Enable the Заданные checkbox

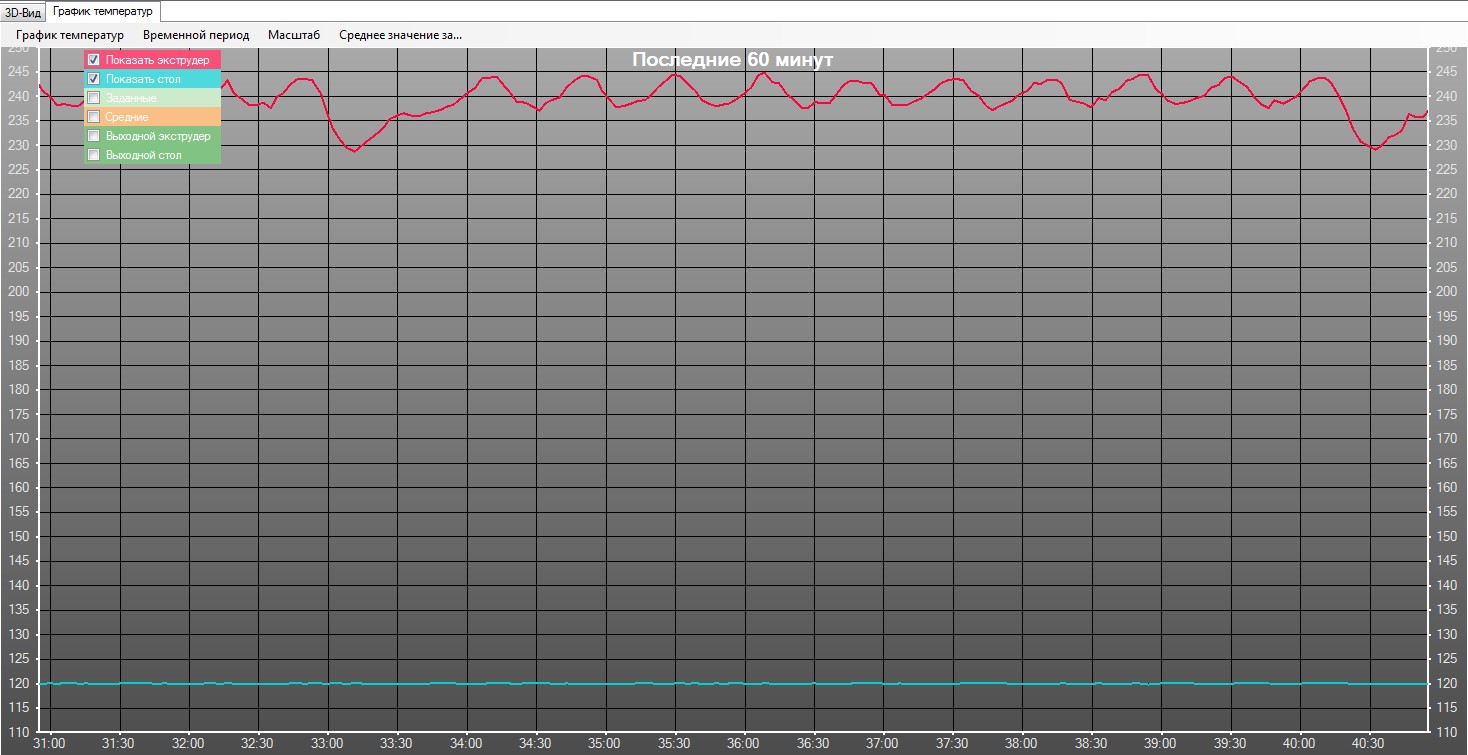[94, 98]
